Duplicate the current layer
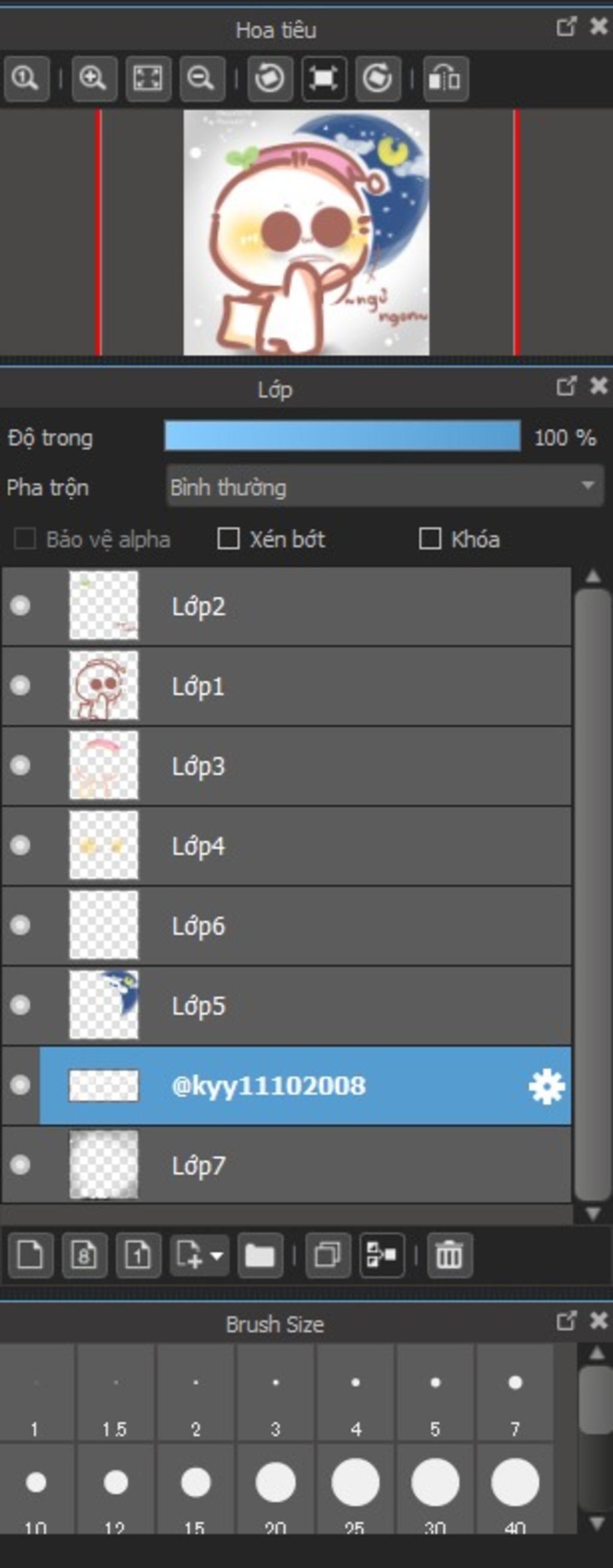The height and width of the screenshot is (1568, 613). tap(328, 1255)
